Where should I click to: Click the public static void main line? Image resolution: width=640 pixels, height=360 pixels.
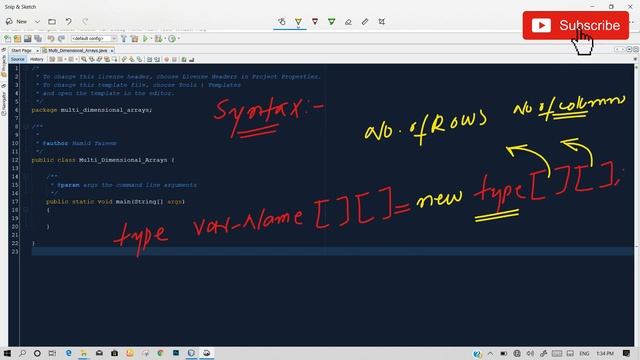click(x=116, y=202)
